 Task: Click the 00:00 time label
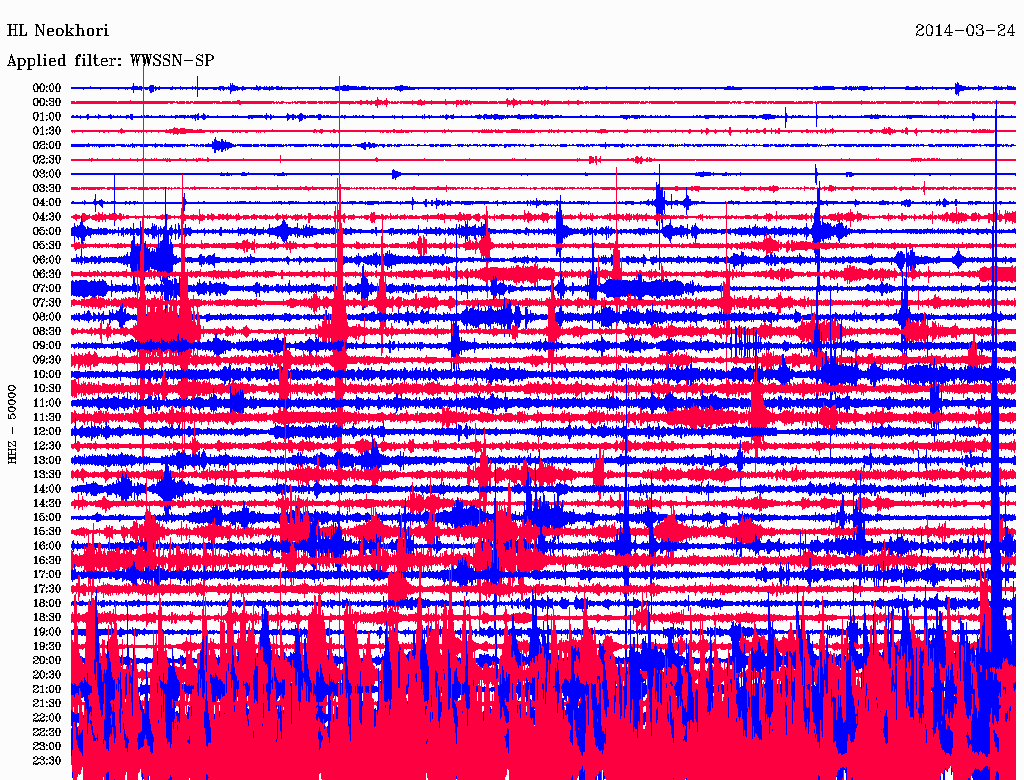coord(47,88)
